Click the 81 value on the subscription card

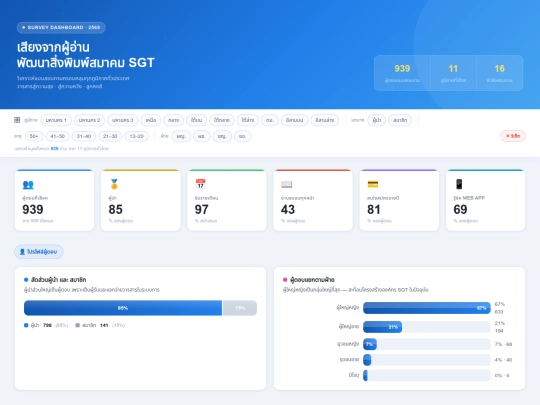pyautogui.click(x=374, y=209)
